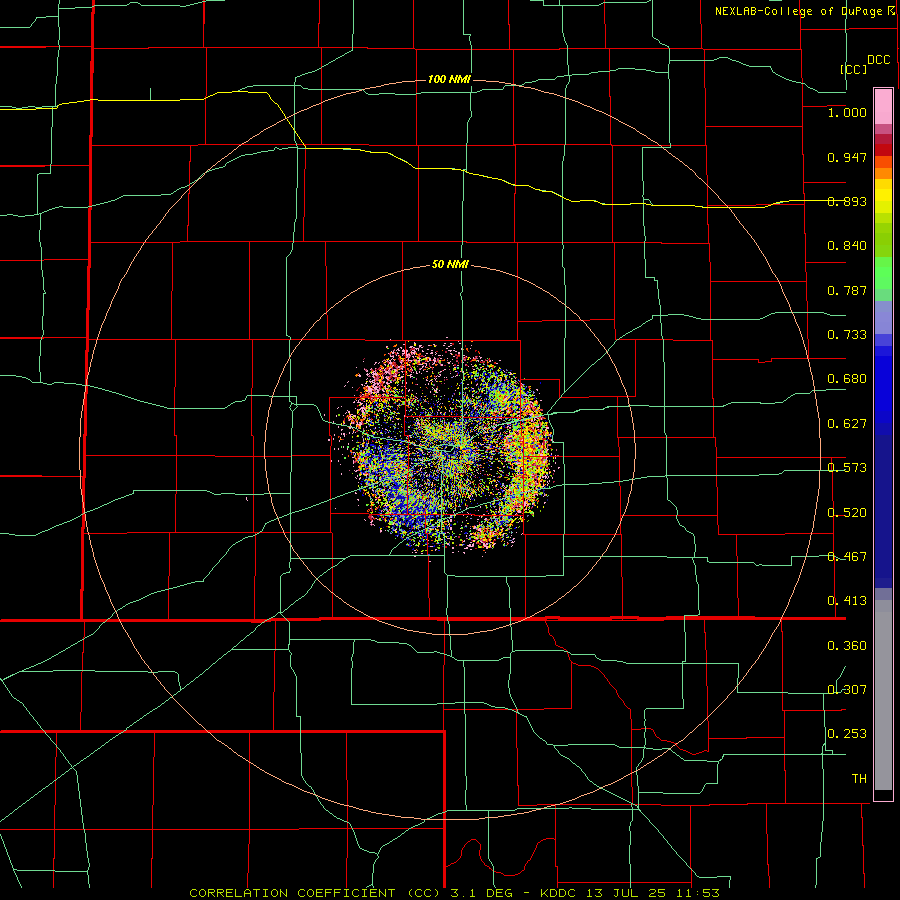The width and height of the screenshot is (900, 900).
Task: Click the 1.000 value on the color scale
Action: tap(847, 112)
